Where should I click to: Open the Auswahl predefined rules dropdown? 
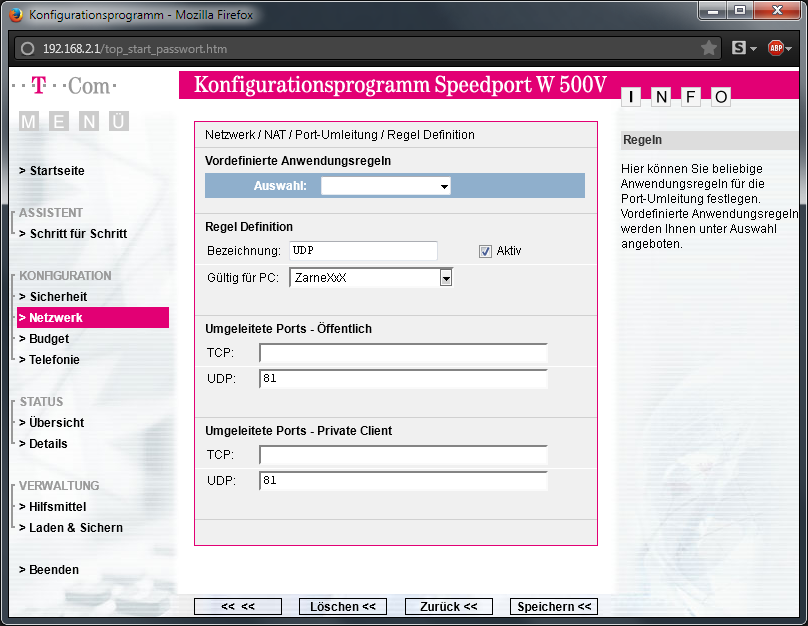click(385, 186)
